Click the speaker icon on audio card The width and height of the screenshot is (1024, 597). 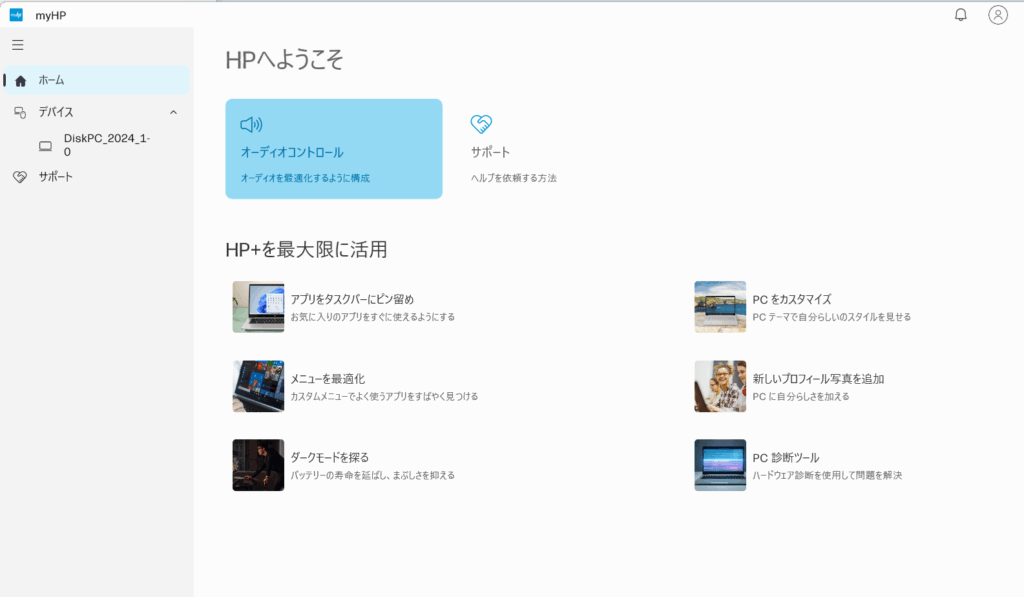(x=251, y=124)
